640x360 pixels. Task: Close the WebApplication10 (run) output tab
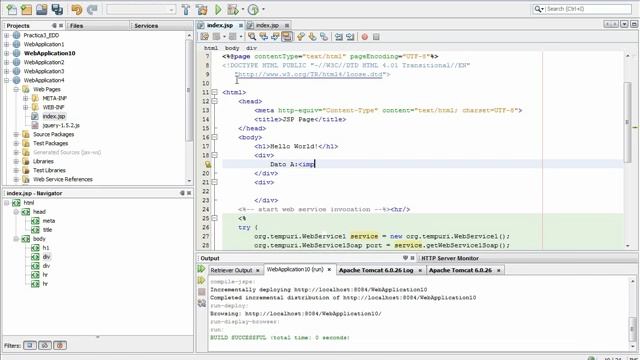pyautogui.click(x=329, y=270)
